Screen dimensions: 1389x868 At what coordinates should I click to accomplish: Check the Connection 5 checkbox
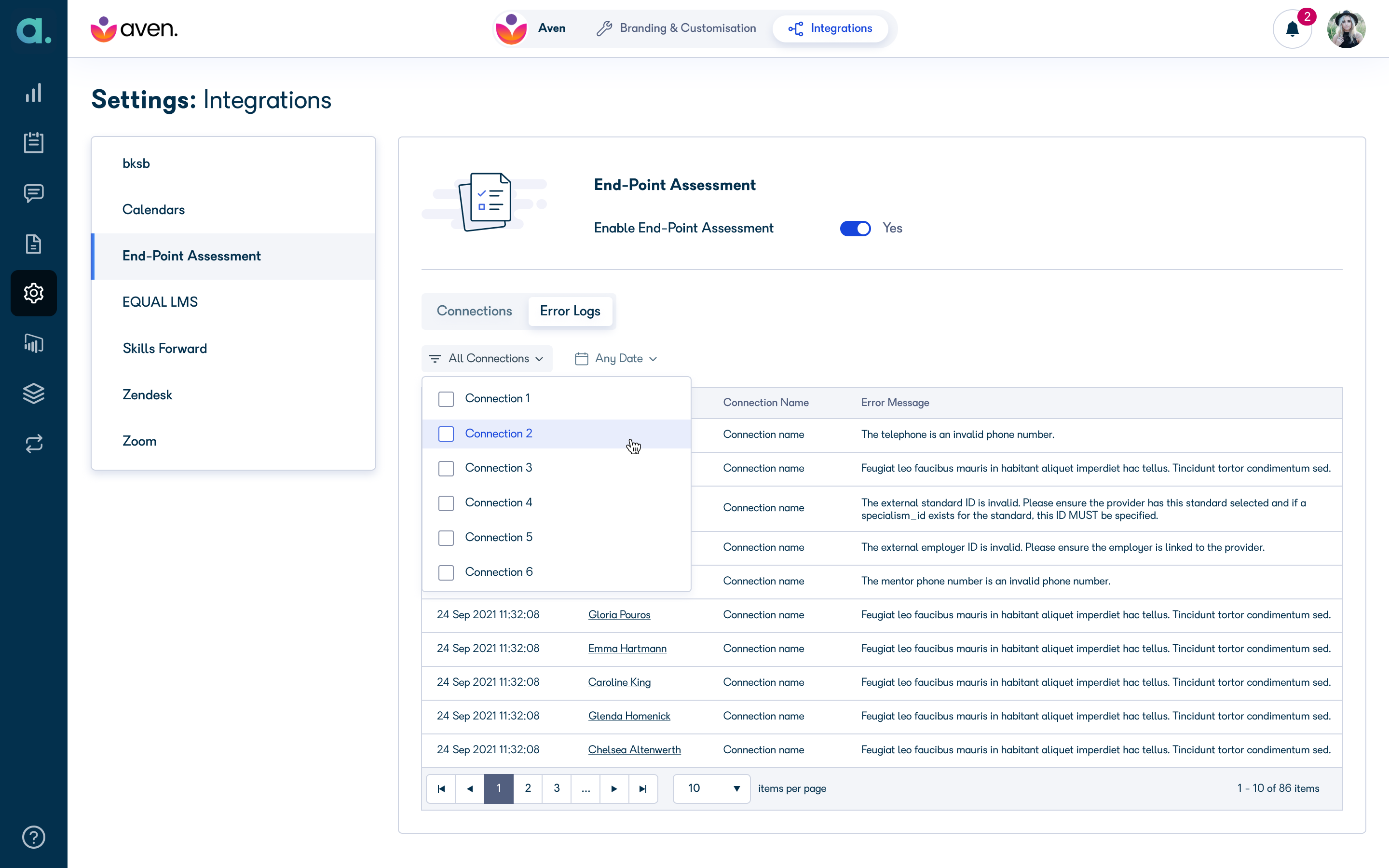[x=446, y=538]
